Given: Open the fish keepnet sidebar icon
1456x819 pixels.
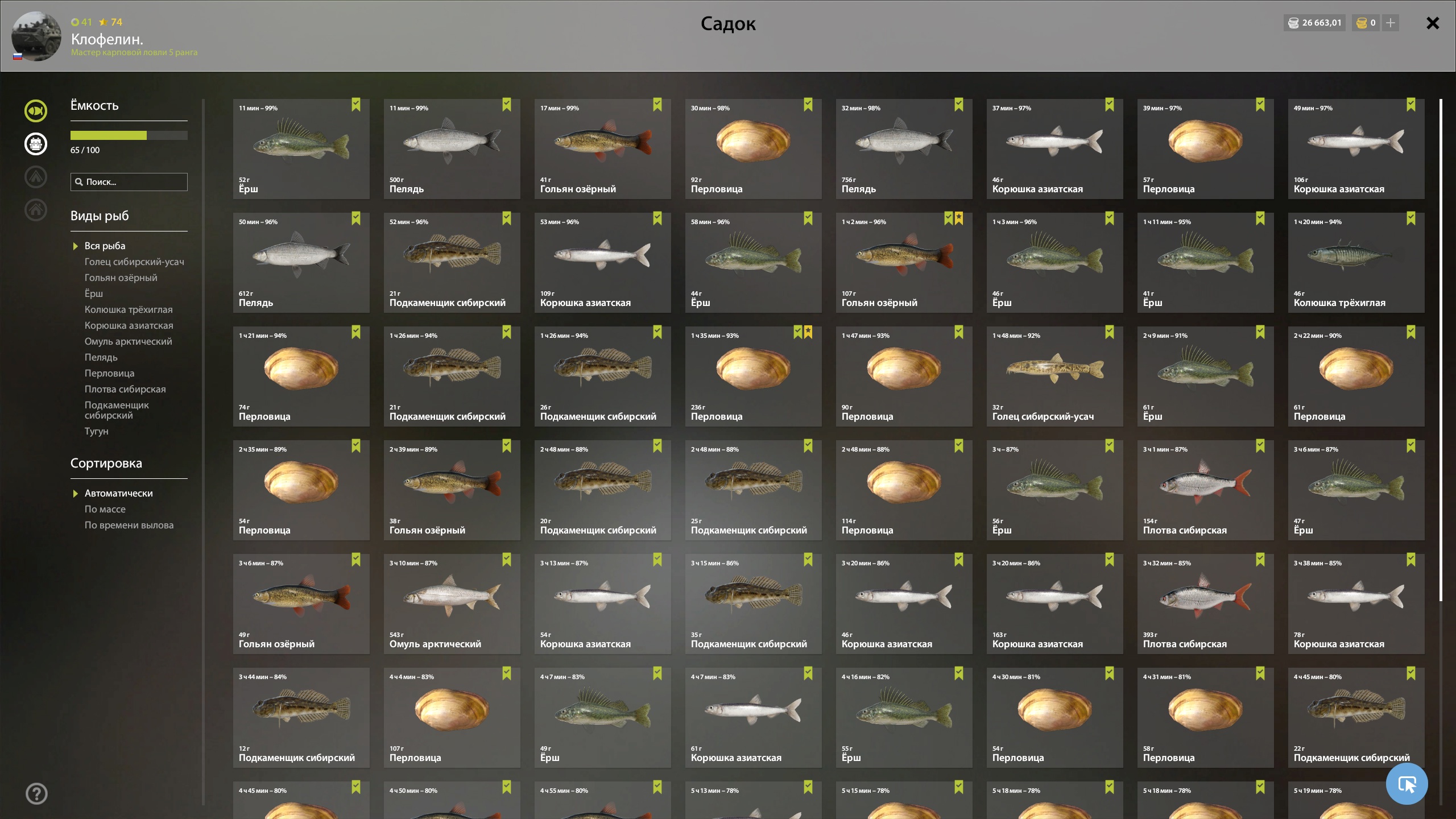Looking at the screenshot, I should click(x=36, y=111).
